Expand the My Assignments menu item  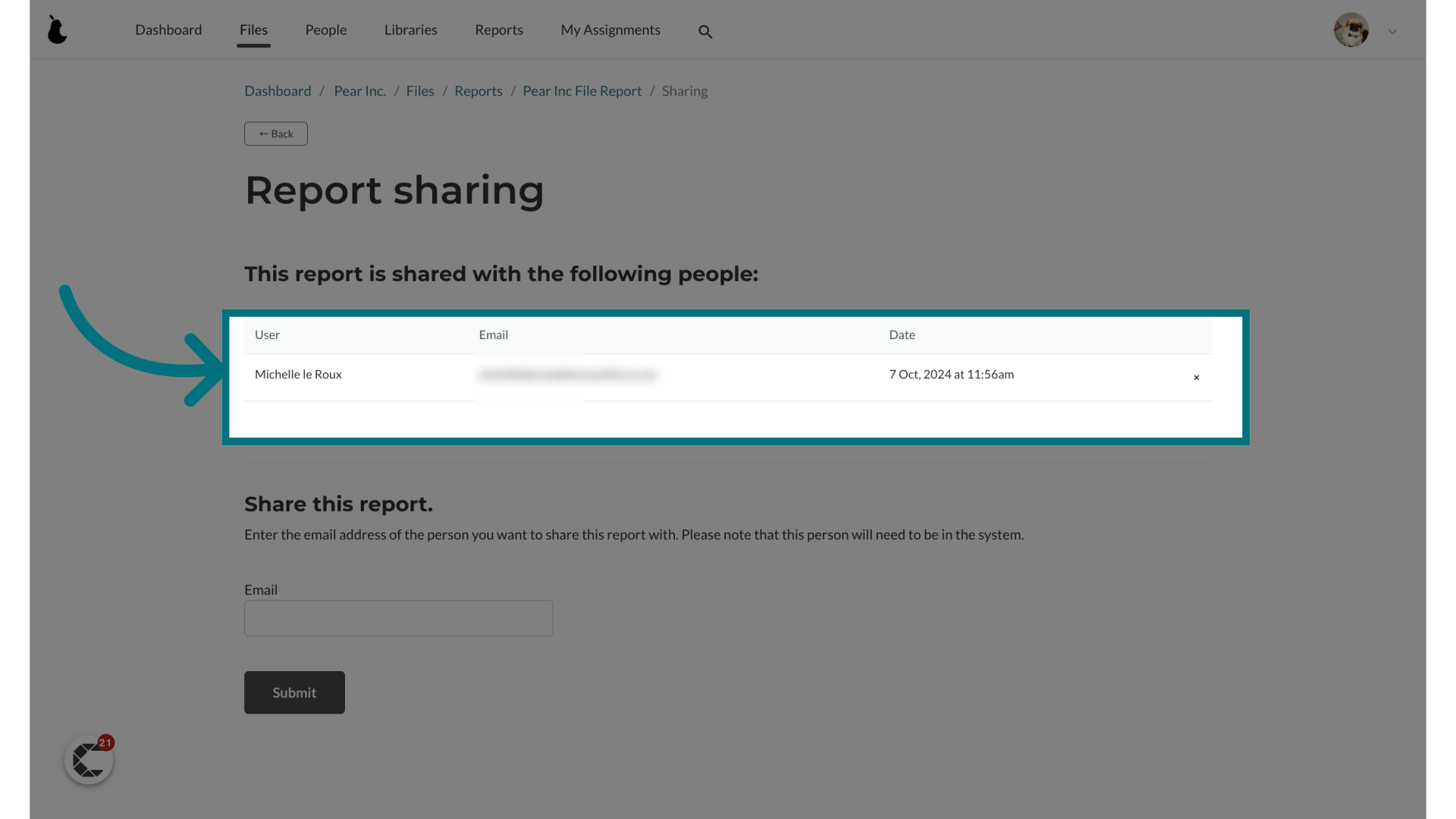coord(610,29)
